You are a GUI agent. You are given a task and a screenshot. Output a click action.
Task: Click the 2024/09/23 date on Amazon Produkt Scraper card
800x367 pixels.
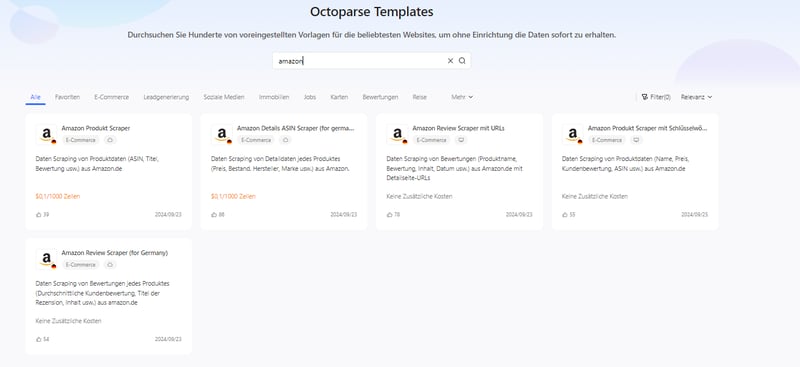point(168,214)
